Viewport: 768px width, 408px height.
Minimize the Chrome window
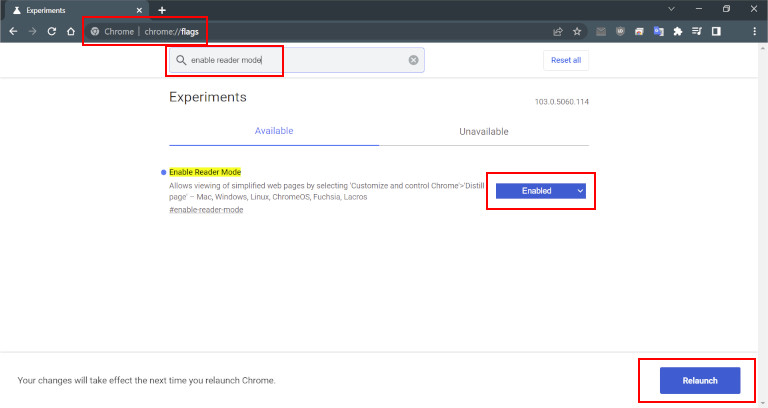[x=699, y=9]
